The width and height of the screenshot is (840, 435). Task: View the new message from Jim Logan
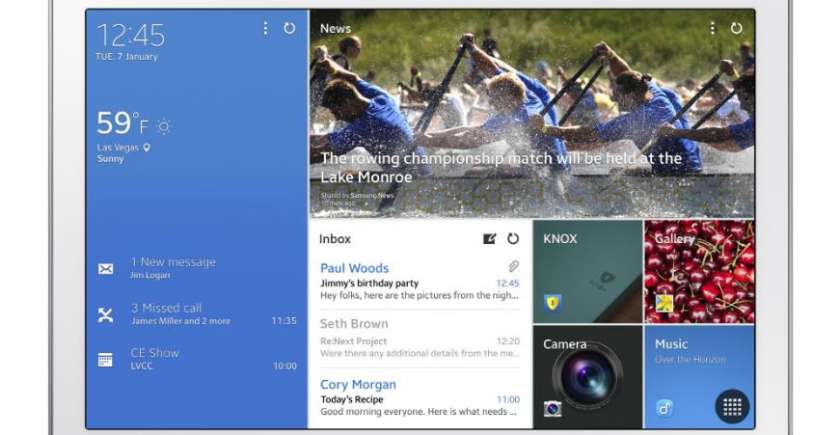point(172,268)
